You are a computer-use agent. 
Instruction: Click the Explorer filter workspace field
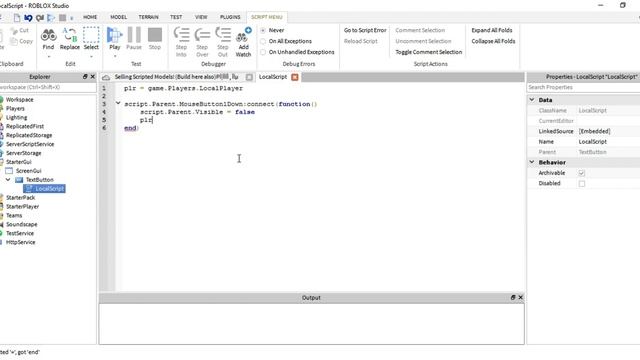click(x=47, y=87)
